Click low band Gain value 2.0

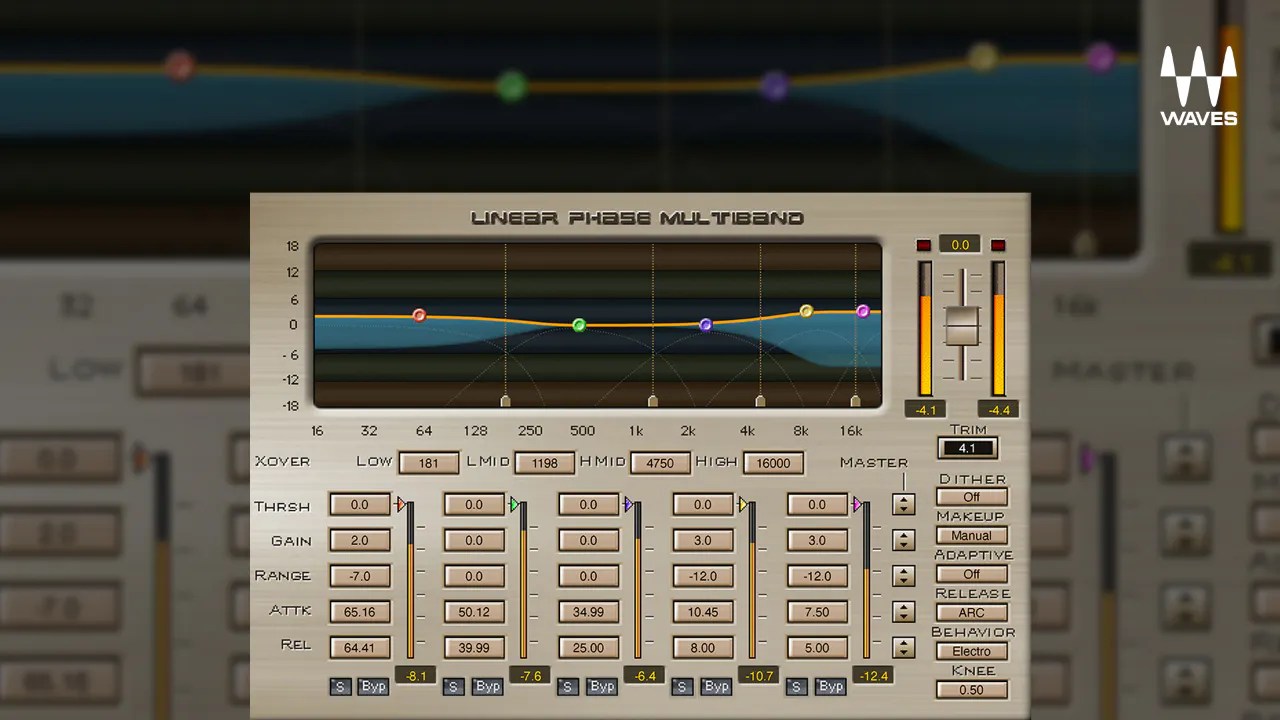click(x=359, y=540)
